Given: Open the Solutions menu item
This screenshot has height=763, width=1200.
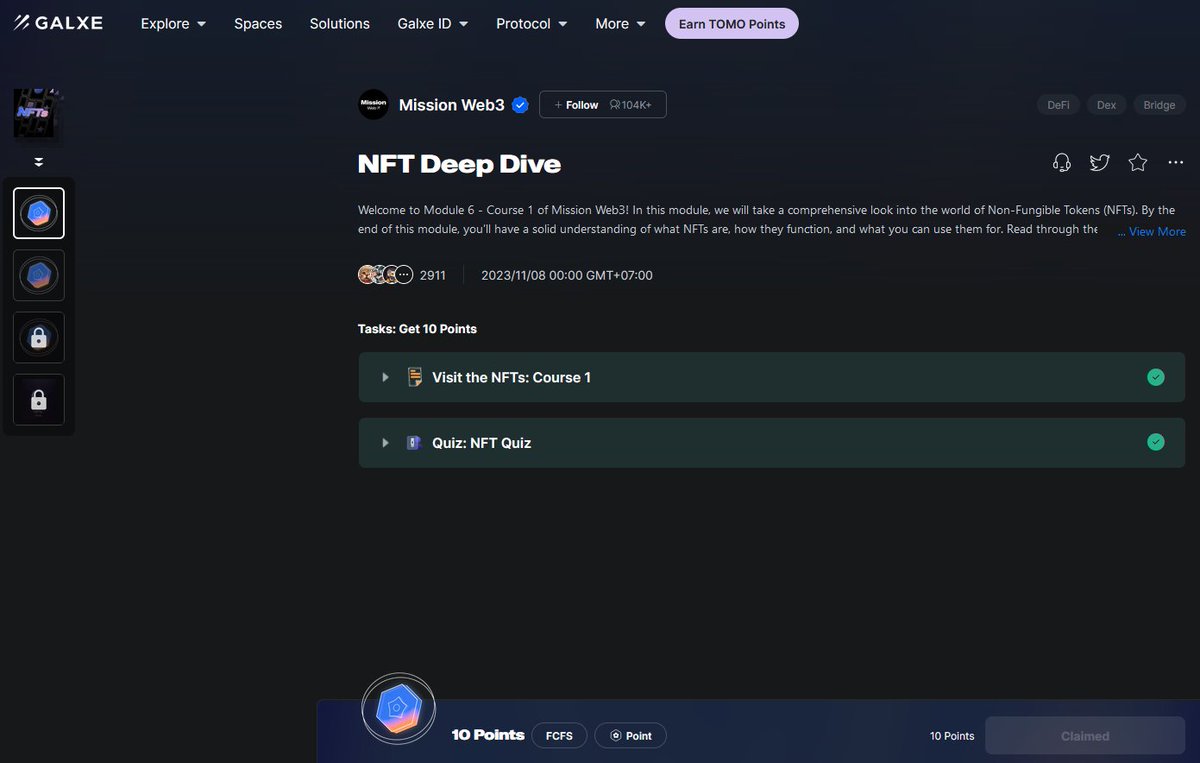Looking at the screenshot, I should 340,23.
